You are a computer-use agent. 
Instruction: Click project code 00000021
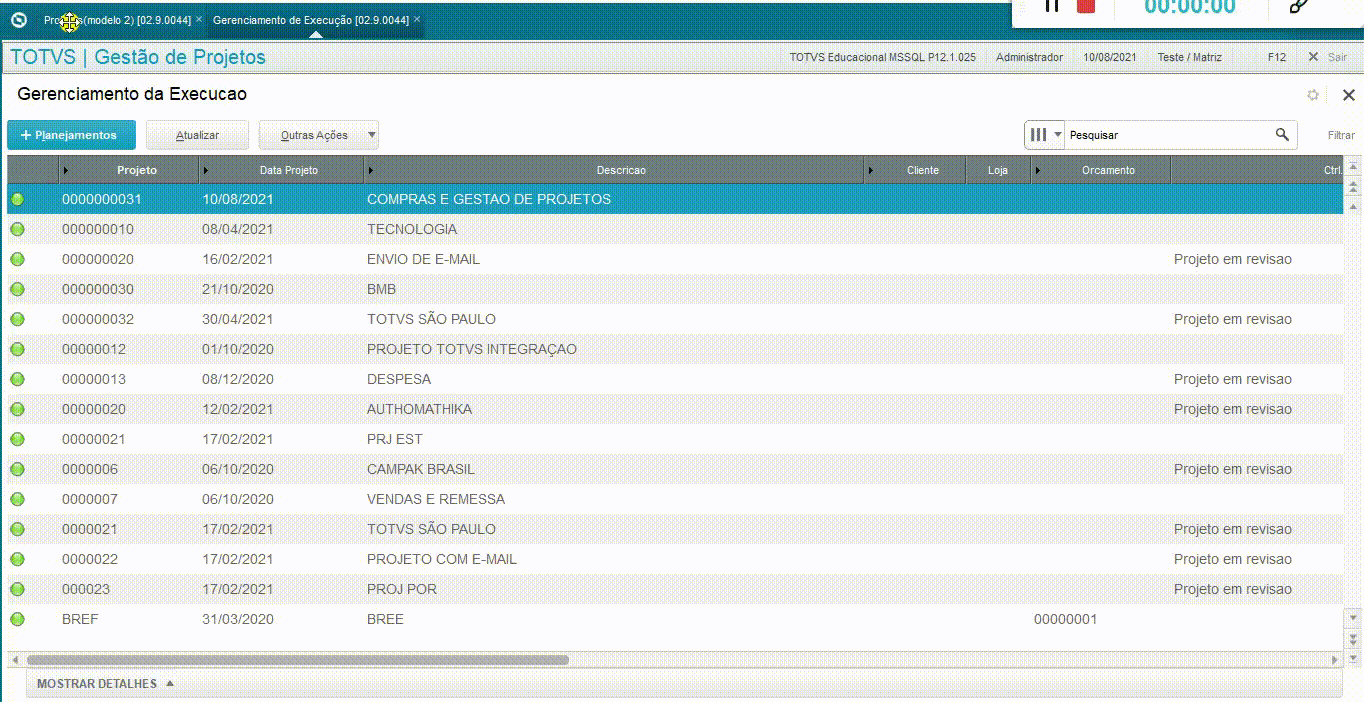point(94,439)
